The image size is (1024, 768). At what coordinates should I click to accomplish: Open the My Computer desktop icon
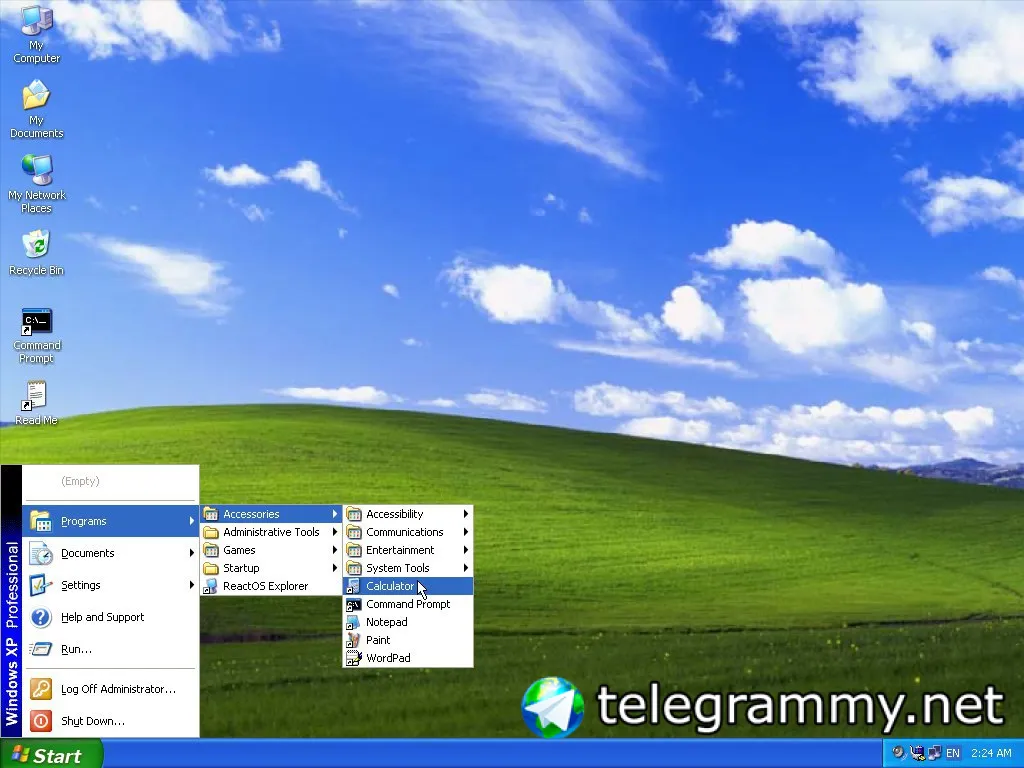click(37, 33)
